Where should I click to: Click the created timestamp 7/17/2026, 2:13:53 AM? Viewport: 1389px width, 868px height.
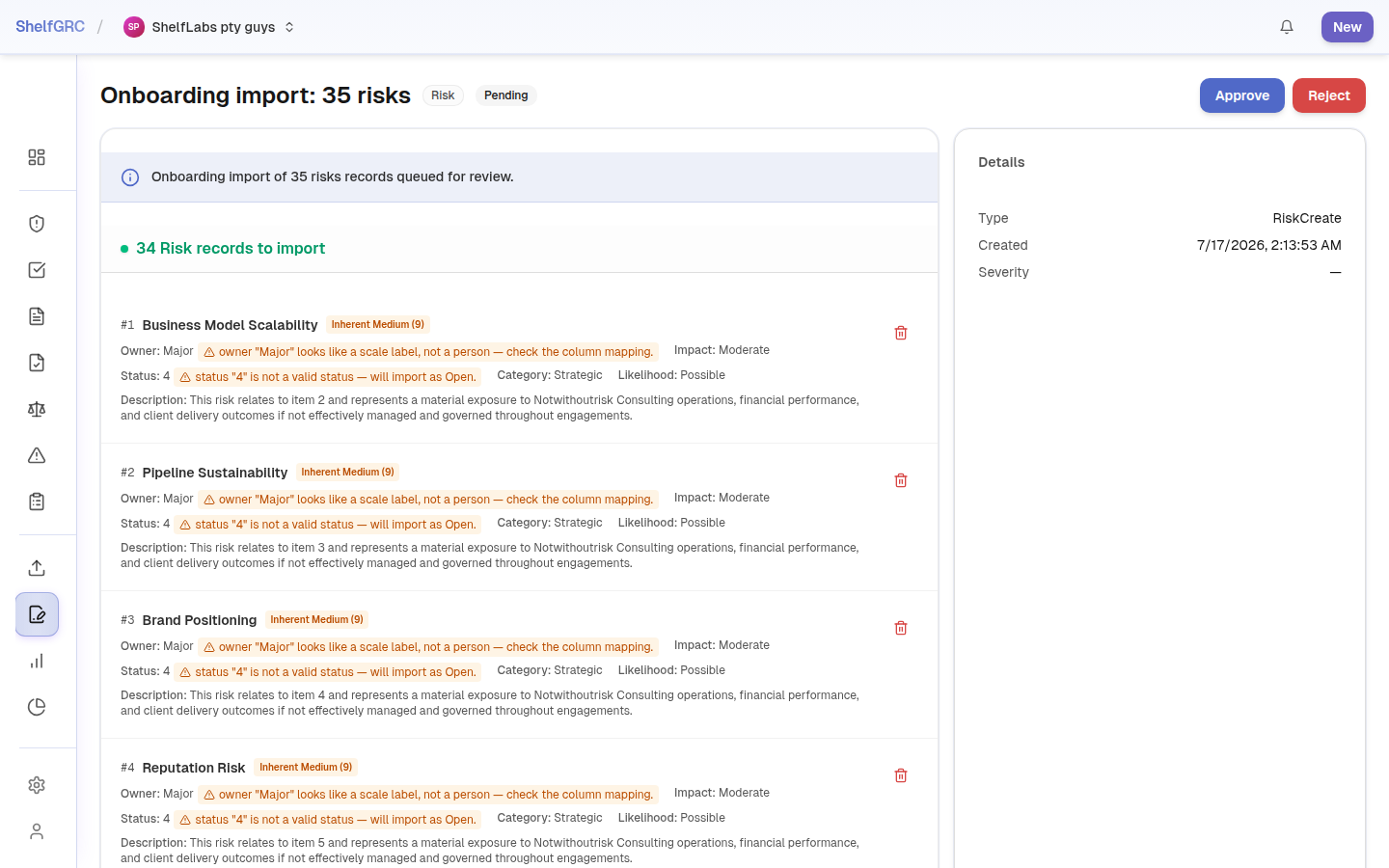click(x=1269, y=245)
